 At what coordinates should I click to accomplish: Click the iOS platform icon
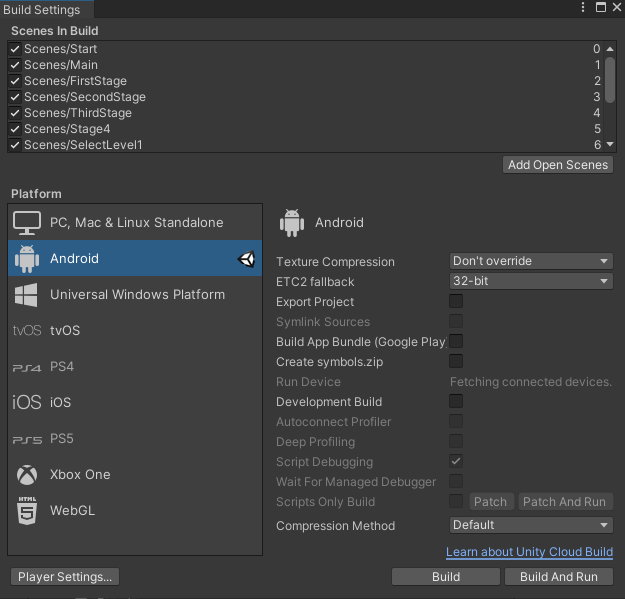(27, 402)
